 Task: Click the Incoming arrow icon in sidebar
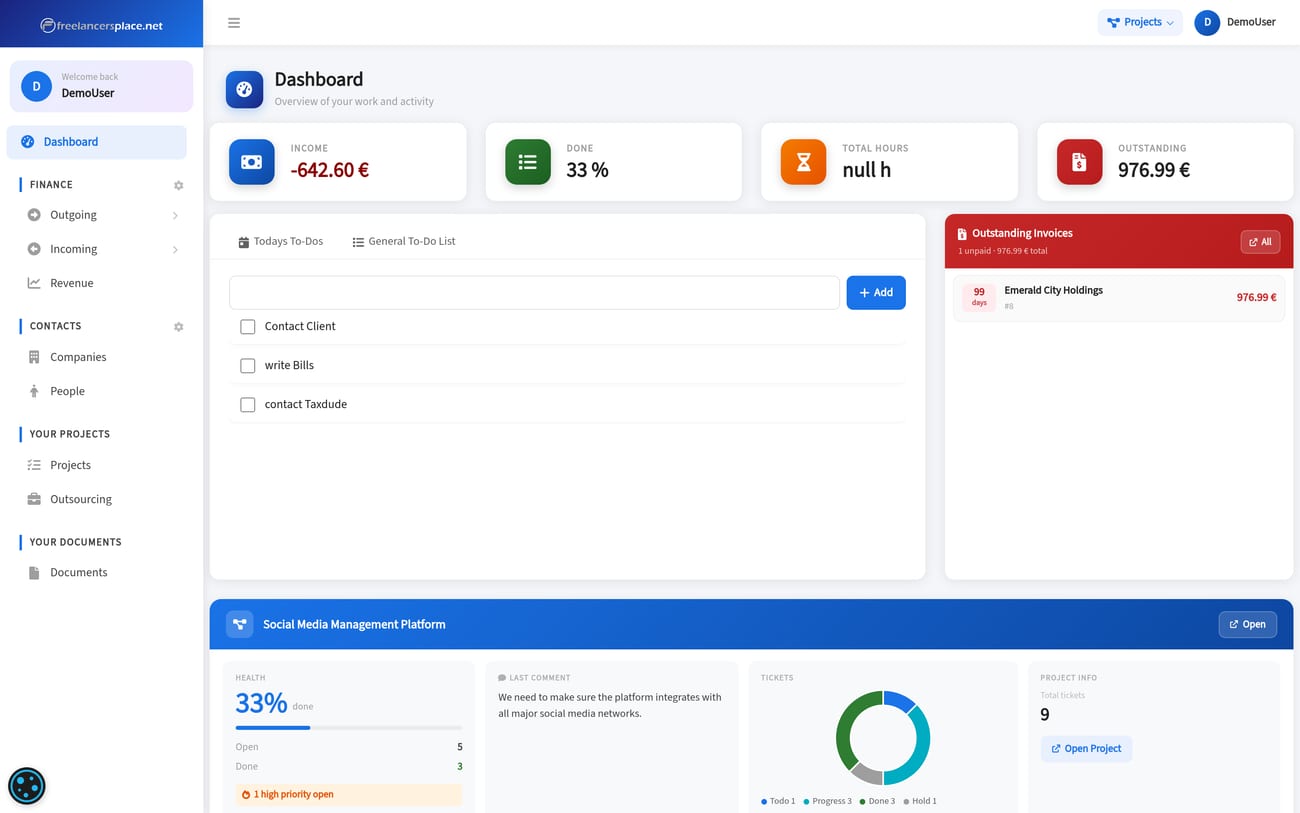point(34,249)
